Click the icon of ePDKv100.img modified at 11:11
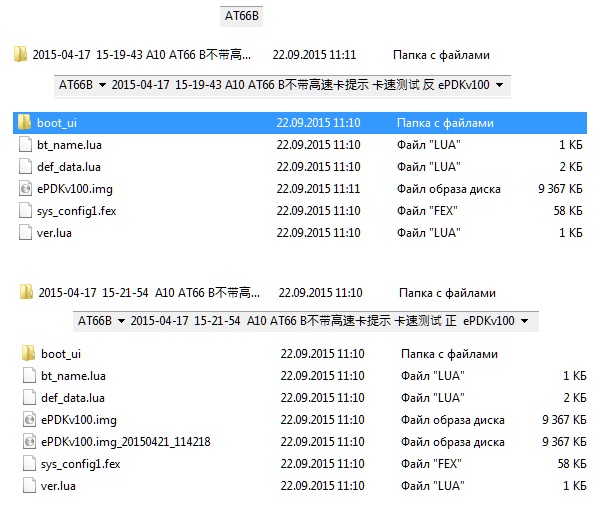Screen dimensions: 616x515 tap(25, 189)
